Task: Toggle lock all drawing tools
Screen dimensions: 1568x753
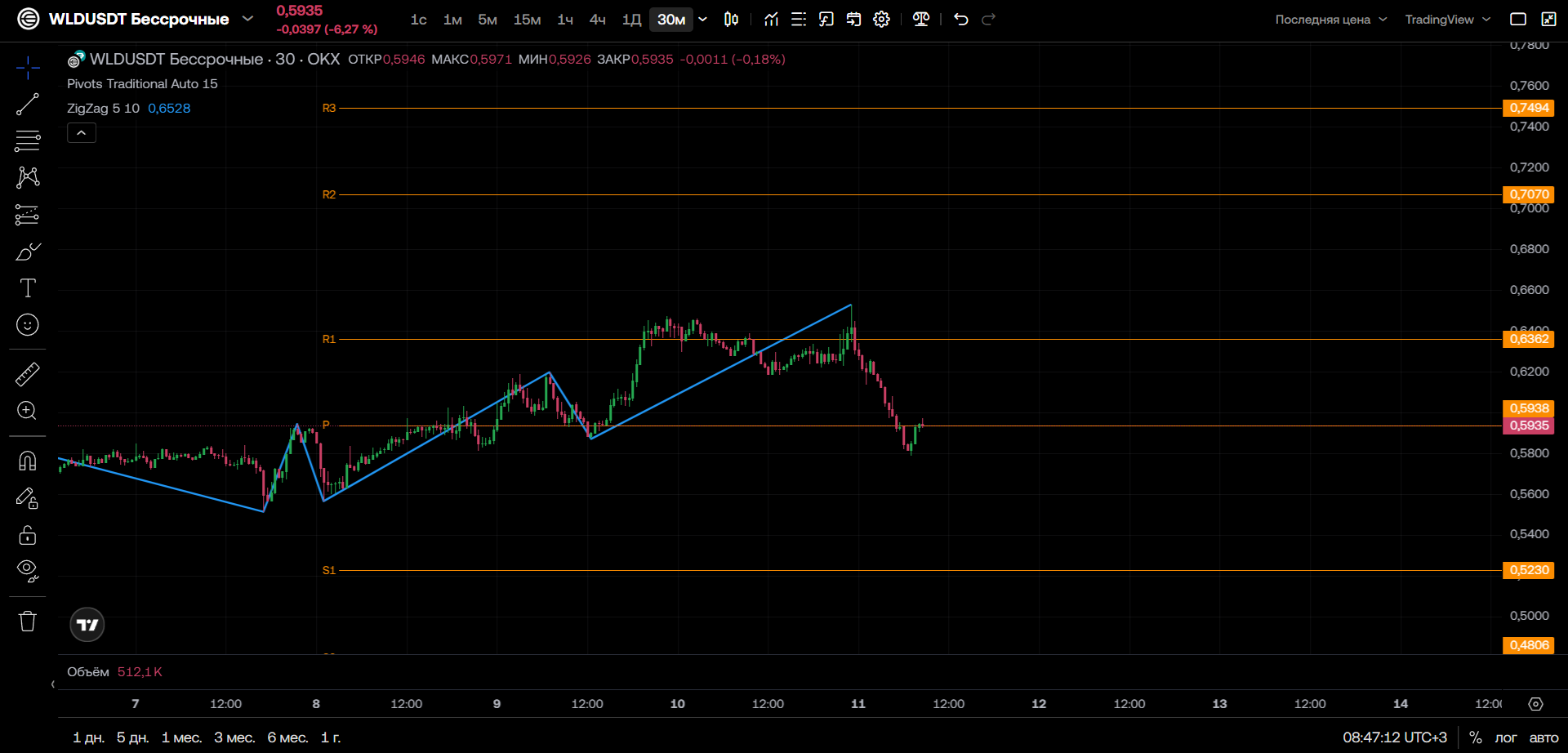Action: tap(28, 535)
